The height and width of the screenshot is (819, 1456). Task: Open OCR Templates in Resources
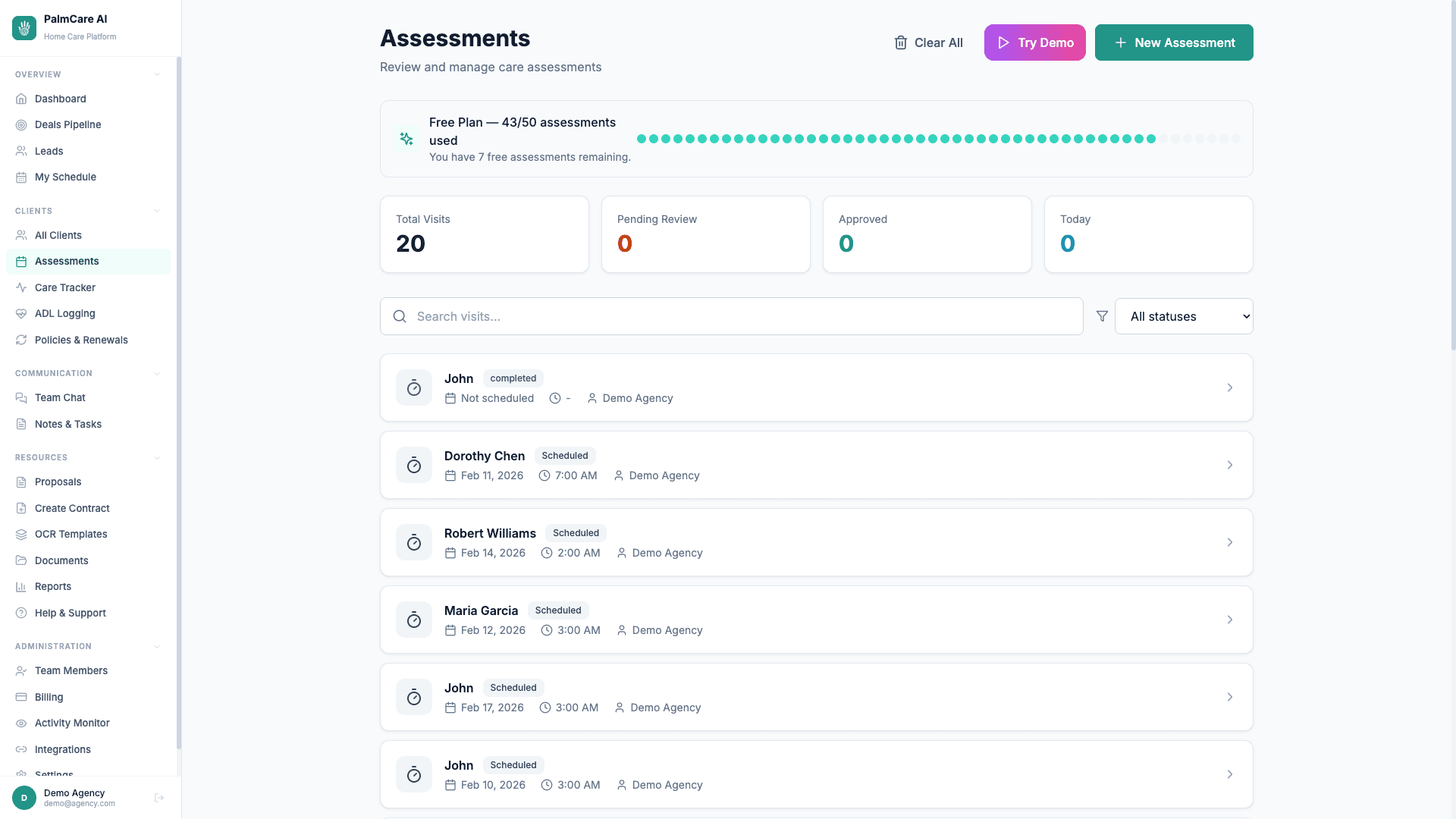pos(71,534)
